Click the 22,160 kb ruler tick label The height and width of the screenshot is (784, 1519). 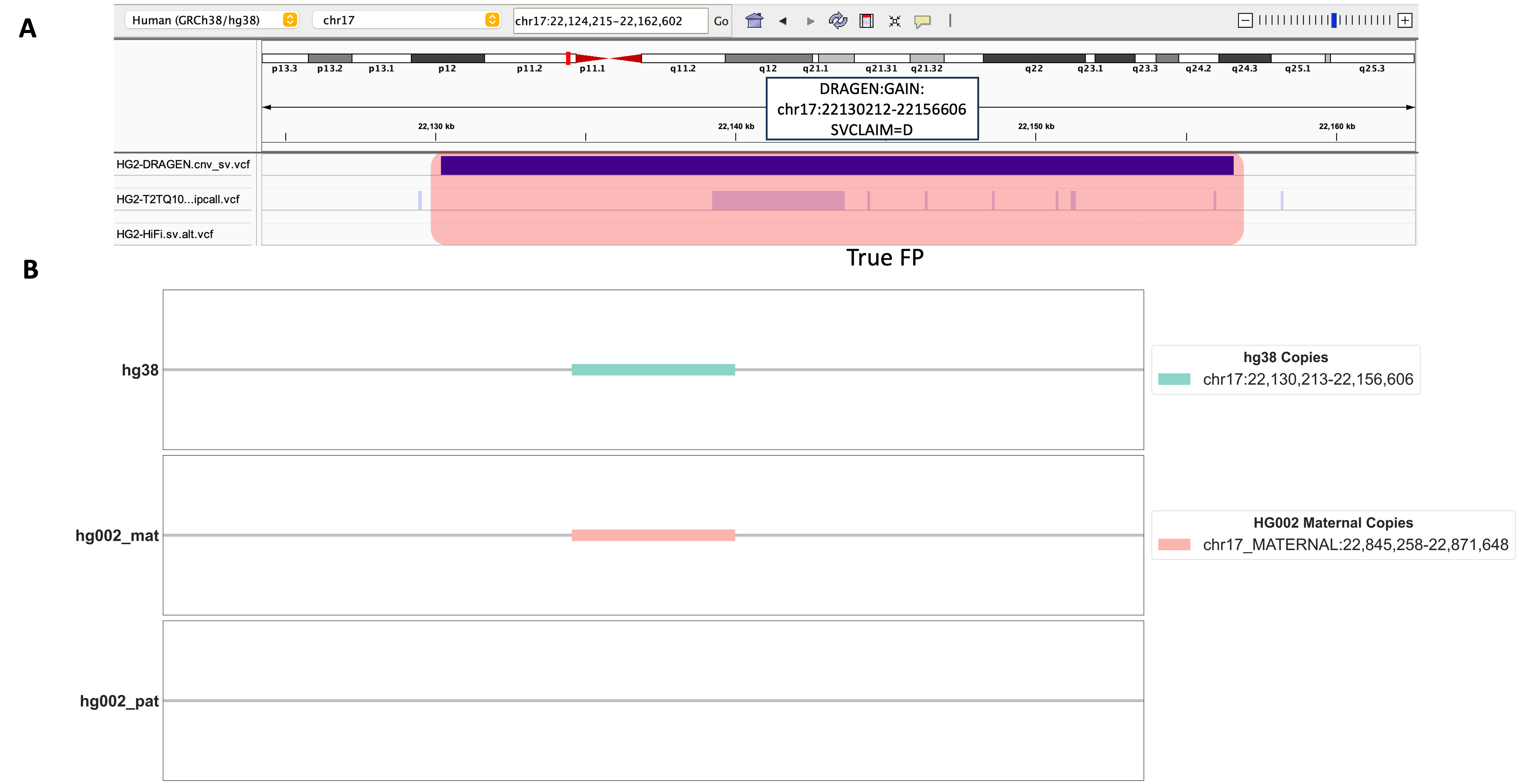click(x=1336, y=126)
